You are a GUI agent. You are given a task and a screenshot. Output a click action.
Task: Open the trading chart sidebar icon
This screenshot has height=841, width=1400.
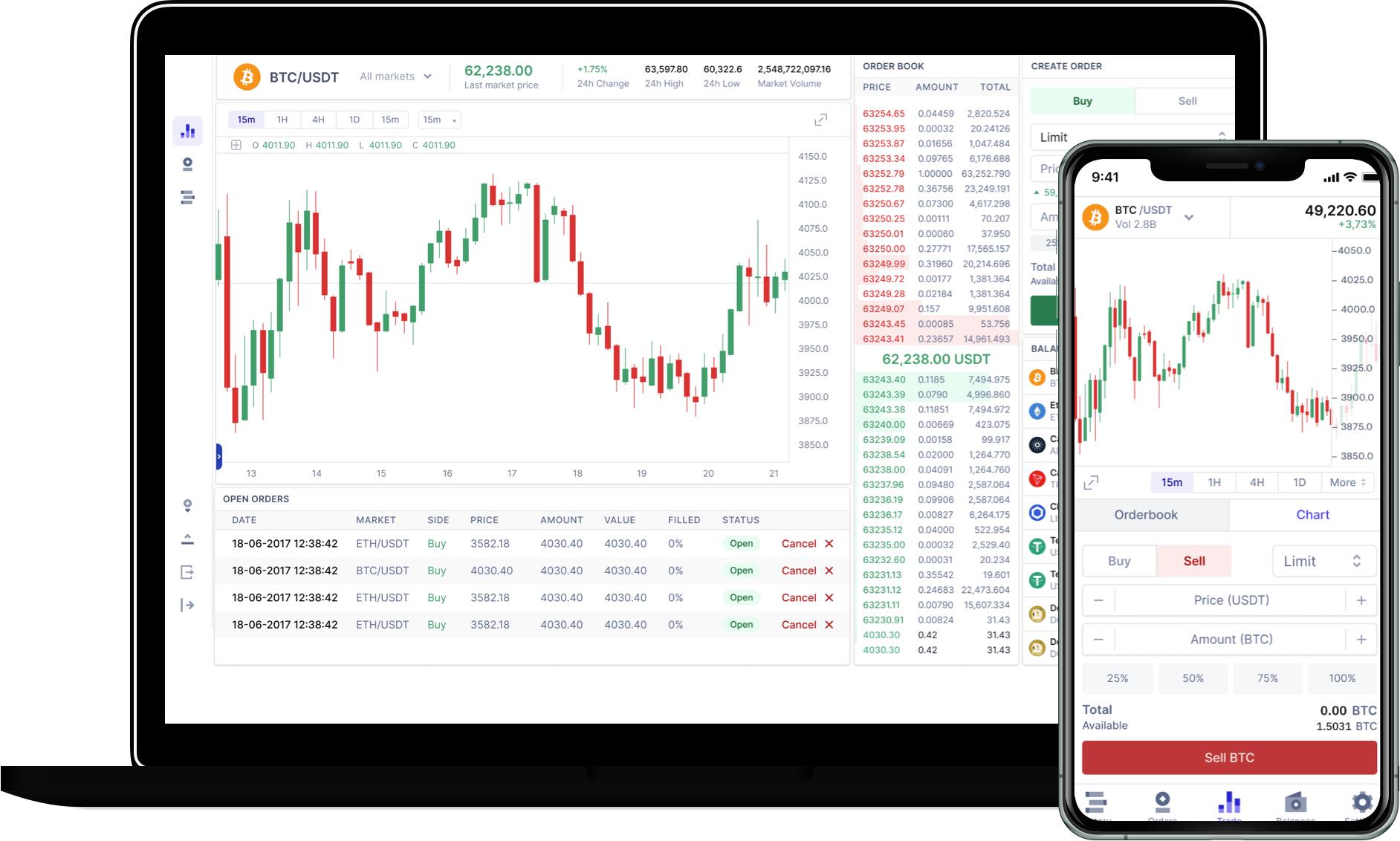(187, 131)
